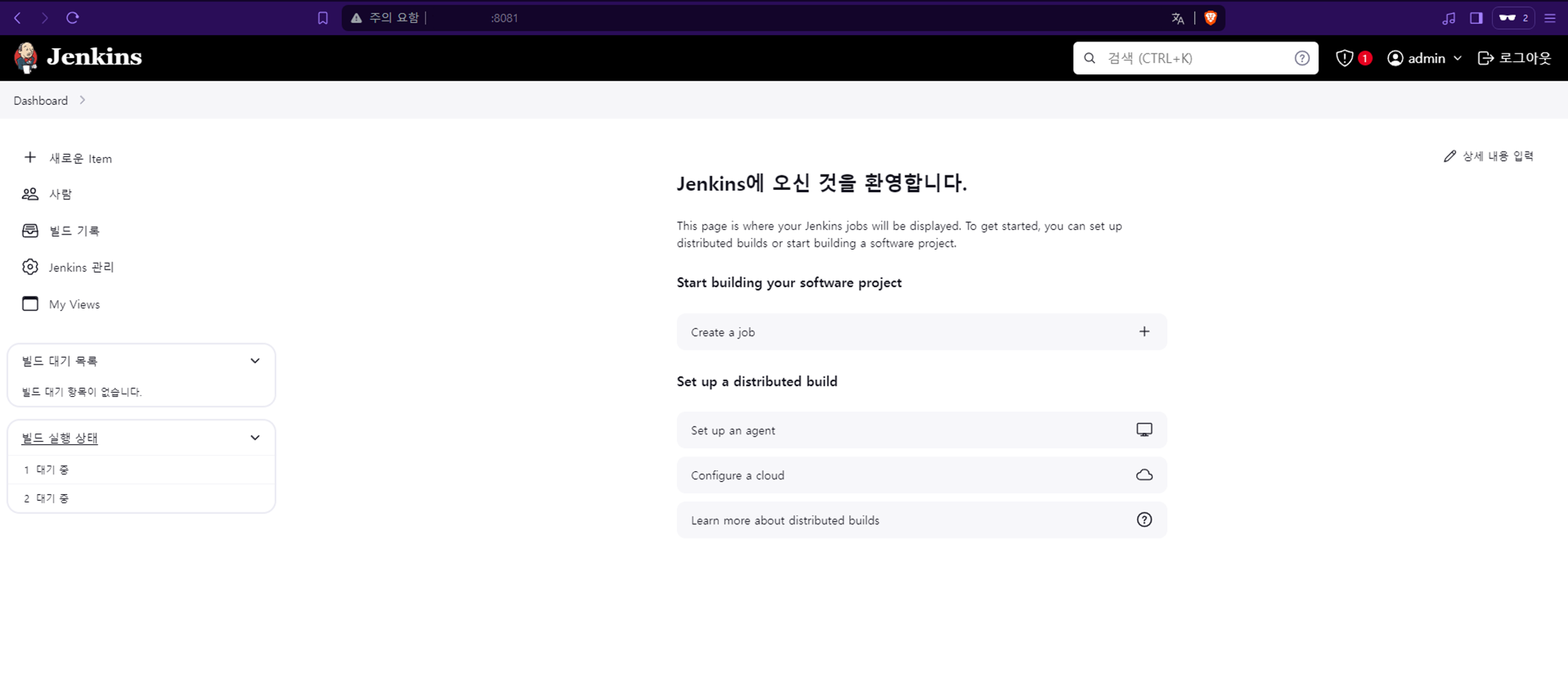The width and height of the screenshot is (1568, 684).
Task: Click the Configure a cloud button
Action: pyautogui.click(x=922, y=475)
